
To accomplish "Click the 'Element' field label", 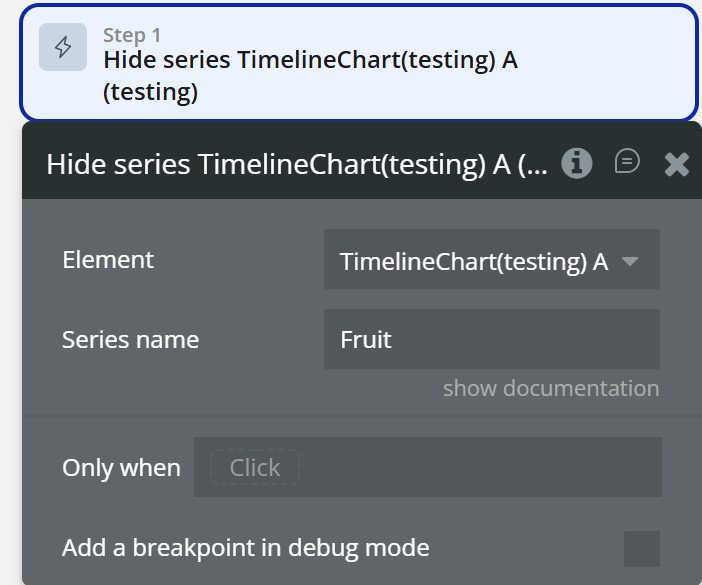I will (108, 260).
